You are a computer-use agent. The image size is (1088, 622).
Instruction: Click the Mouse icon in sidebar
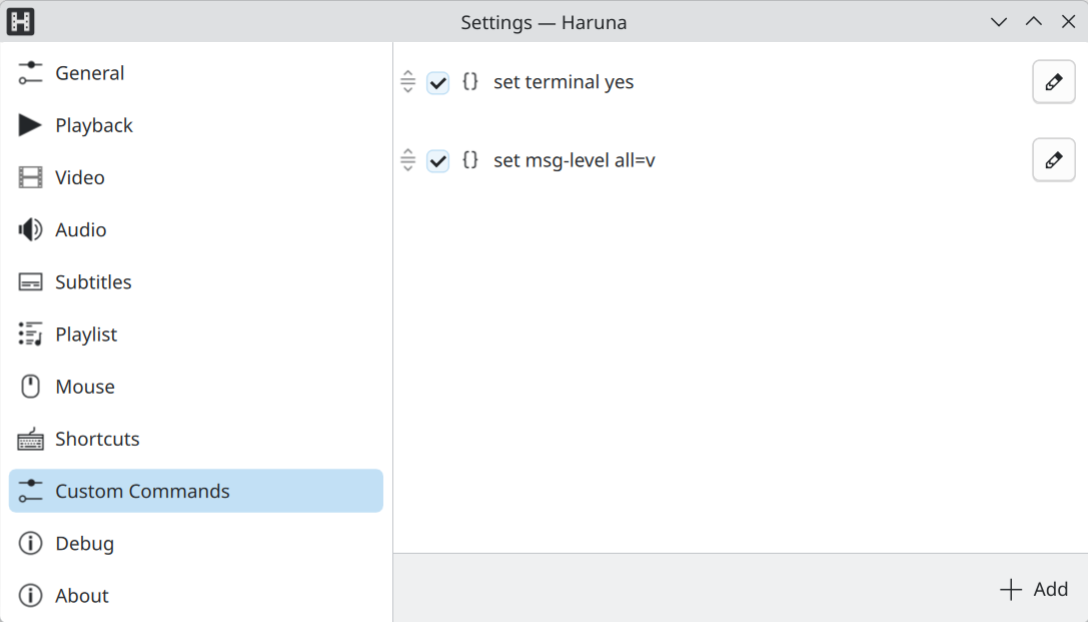click(30, 387)
